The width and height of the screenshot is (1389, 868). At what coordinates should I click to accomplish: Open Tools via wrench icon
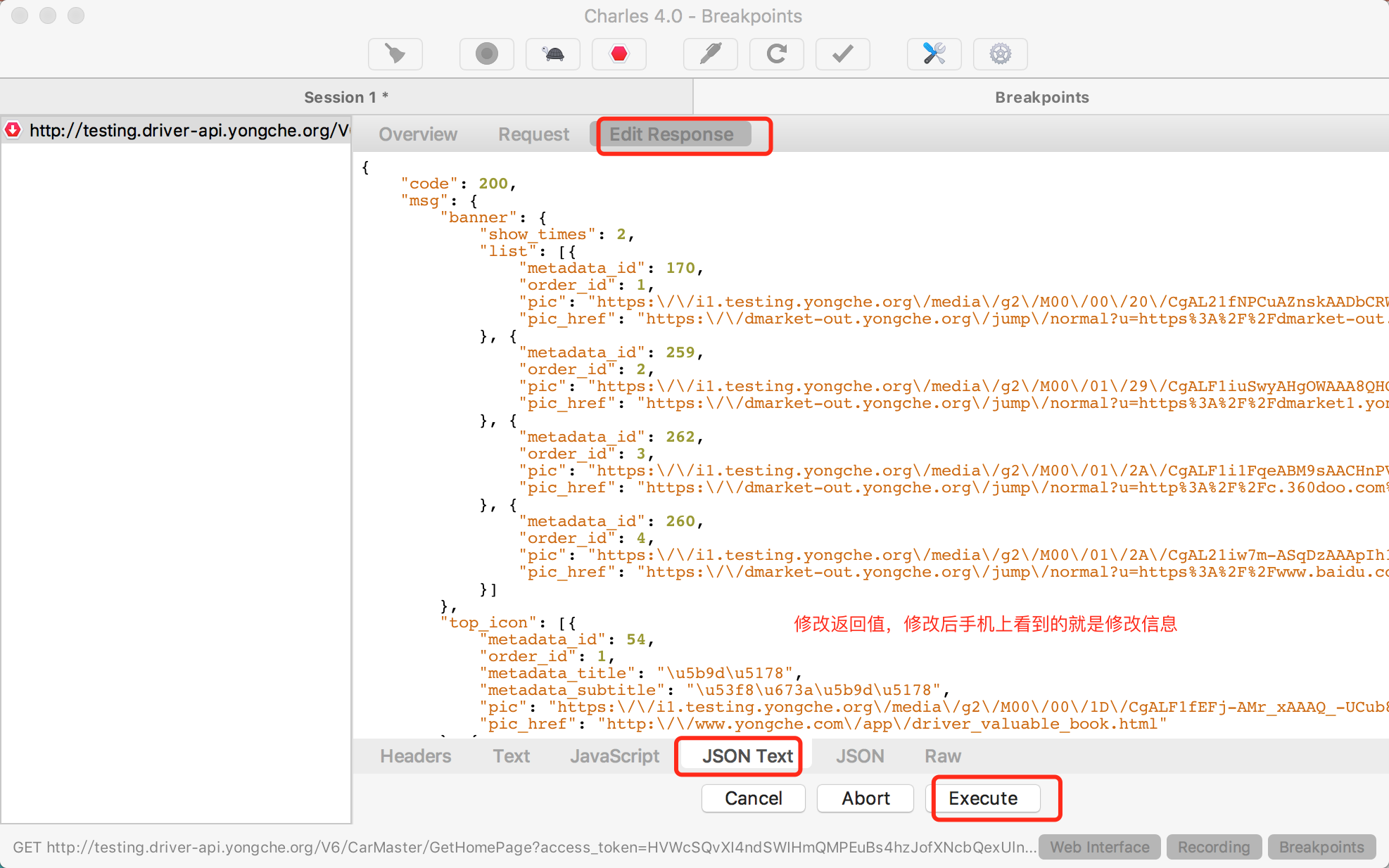coord(934,54)
